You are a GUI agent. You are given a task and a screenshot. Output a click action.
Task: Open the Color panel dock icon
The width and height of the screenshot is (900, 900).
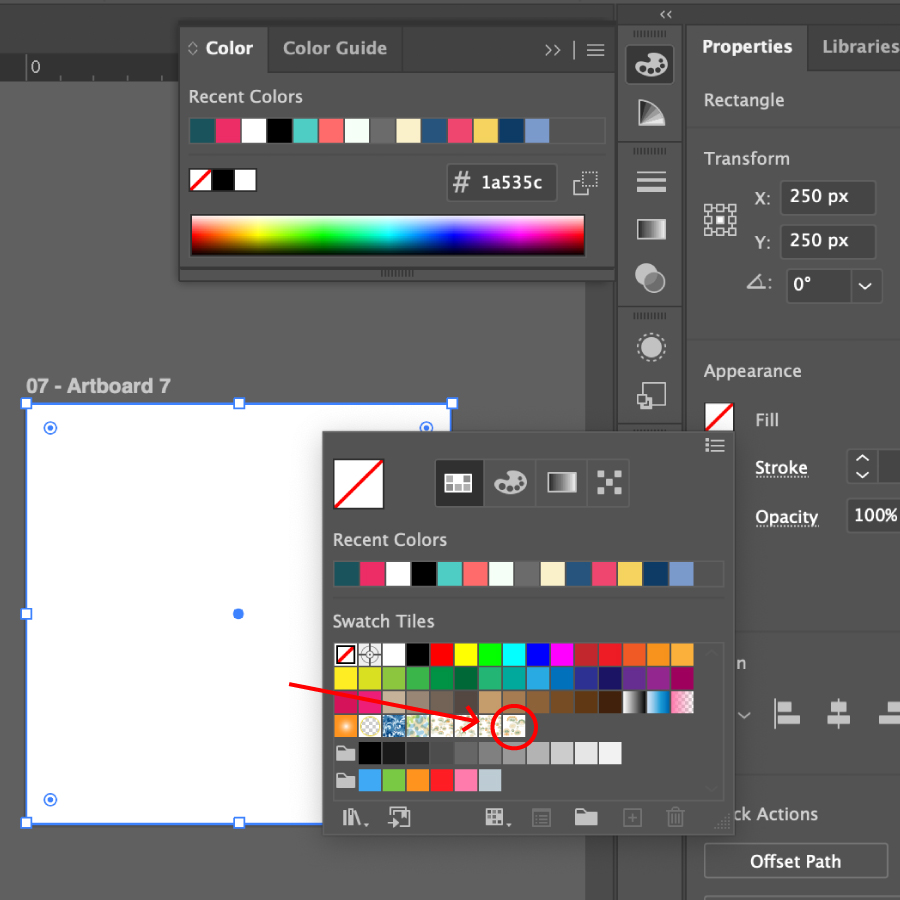[650, 64]
